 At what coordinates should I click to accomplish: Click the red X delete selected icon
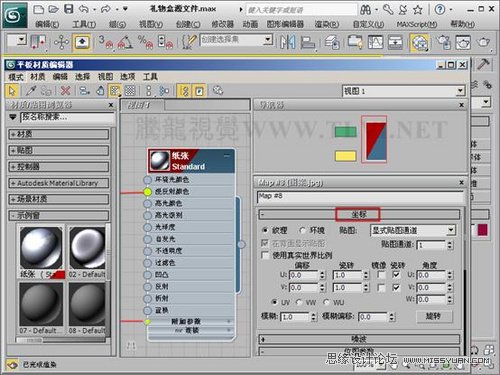66,91
